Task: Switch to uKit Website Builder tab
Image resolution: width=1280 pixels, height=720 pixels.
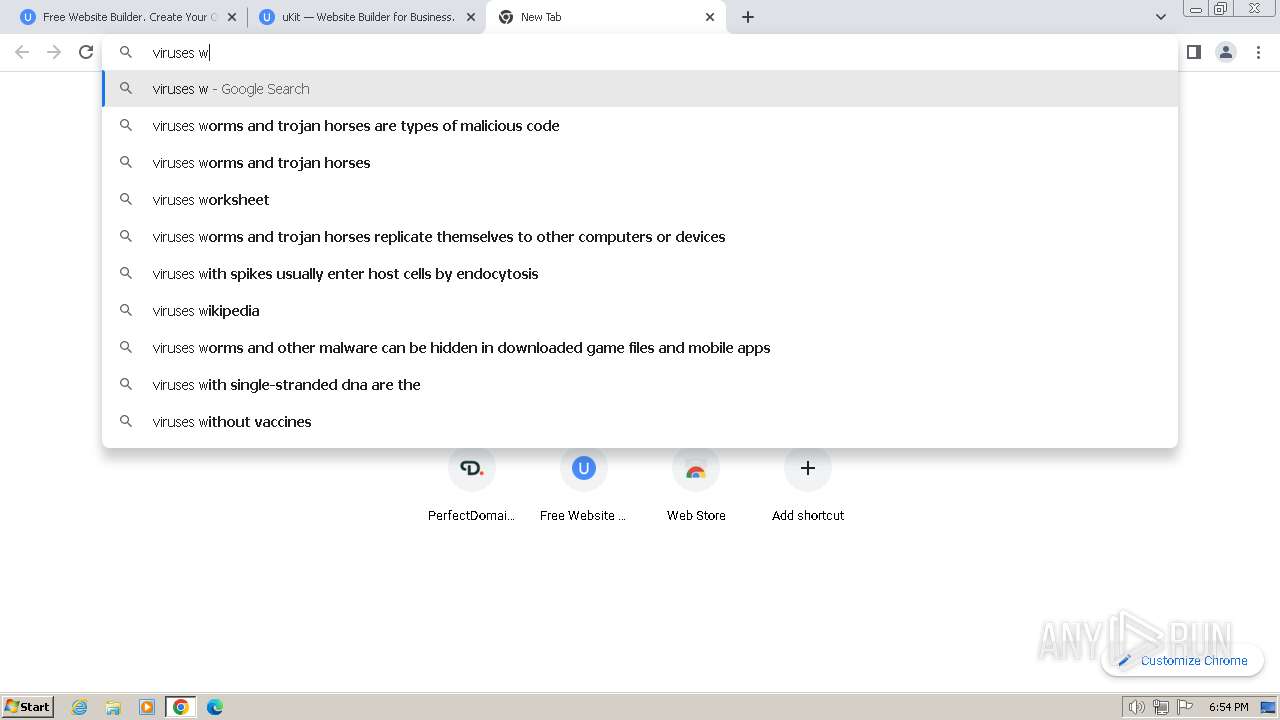Action: coord(366,17)
